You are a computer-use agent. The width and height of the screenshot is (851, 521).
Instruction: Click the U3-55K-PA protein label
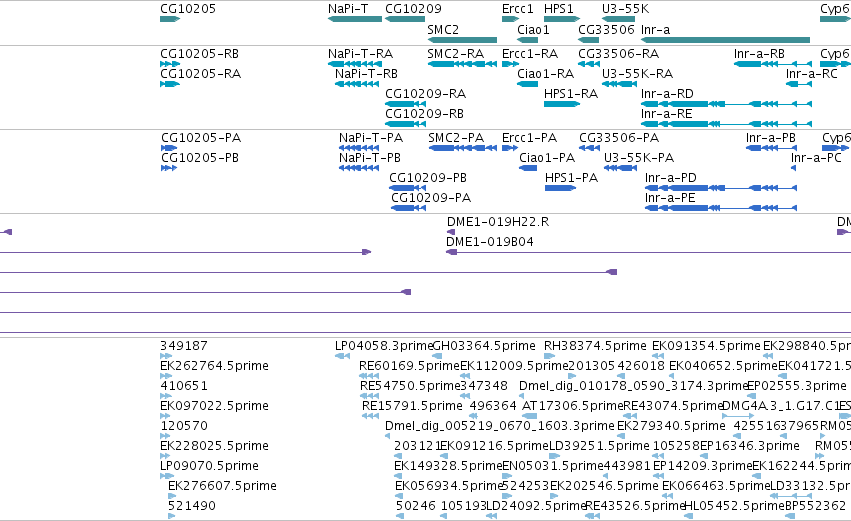pyautogui.click(x=639, y=157)
